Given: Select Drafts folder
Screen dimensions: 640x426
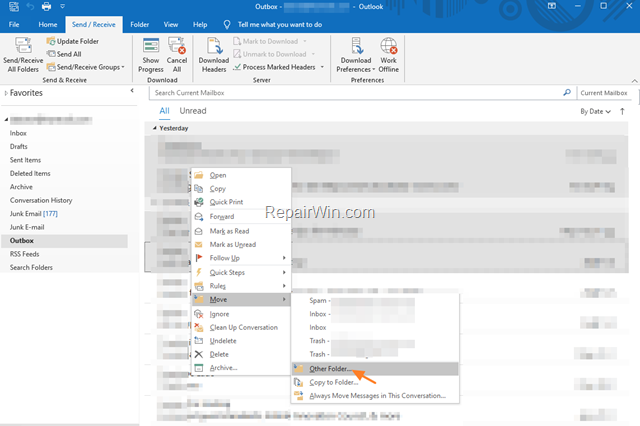Looking at the screenshot, I should point(19,146).
